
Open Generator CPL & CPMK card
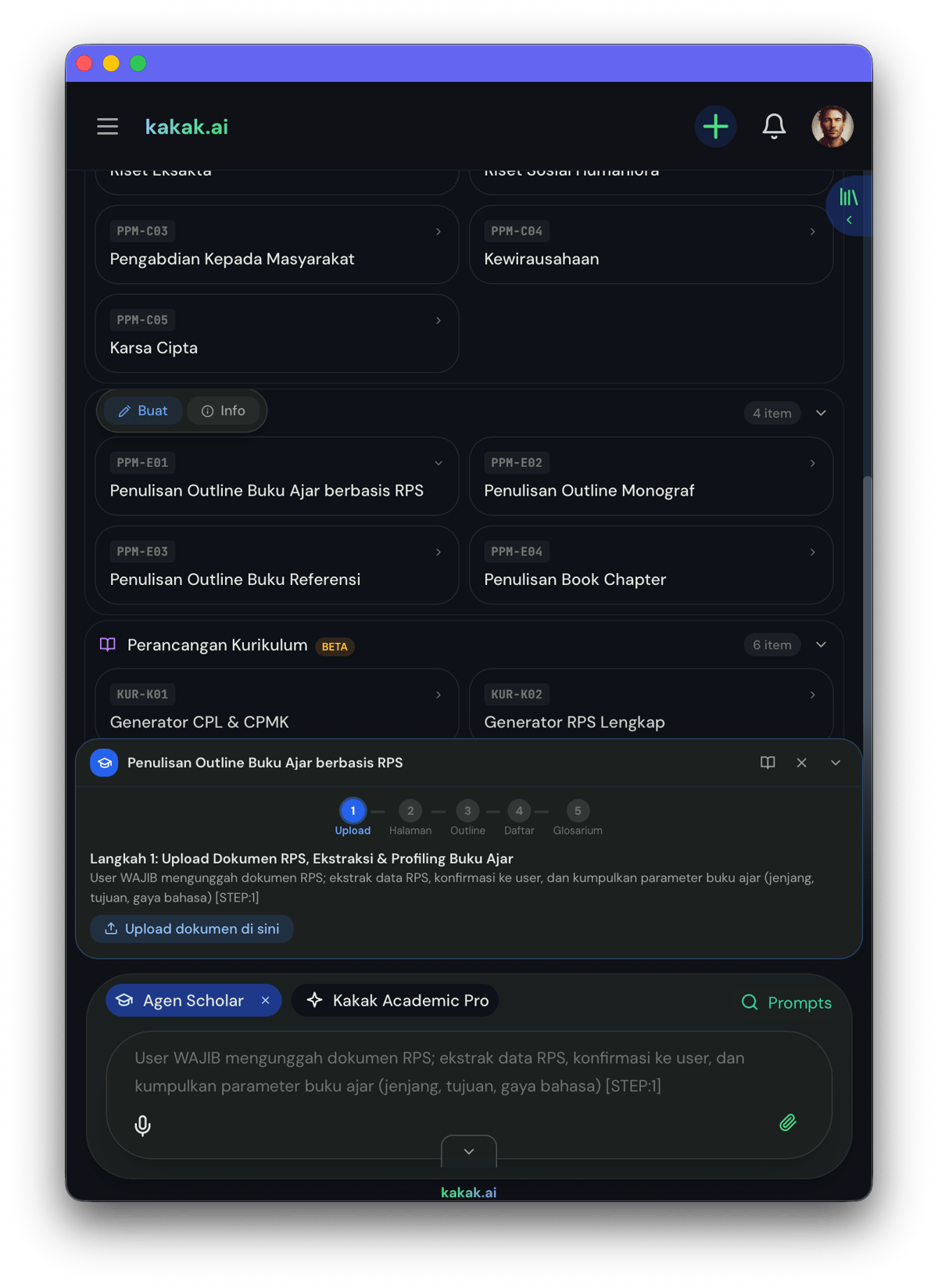[x=277, y=704]
